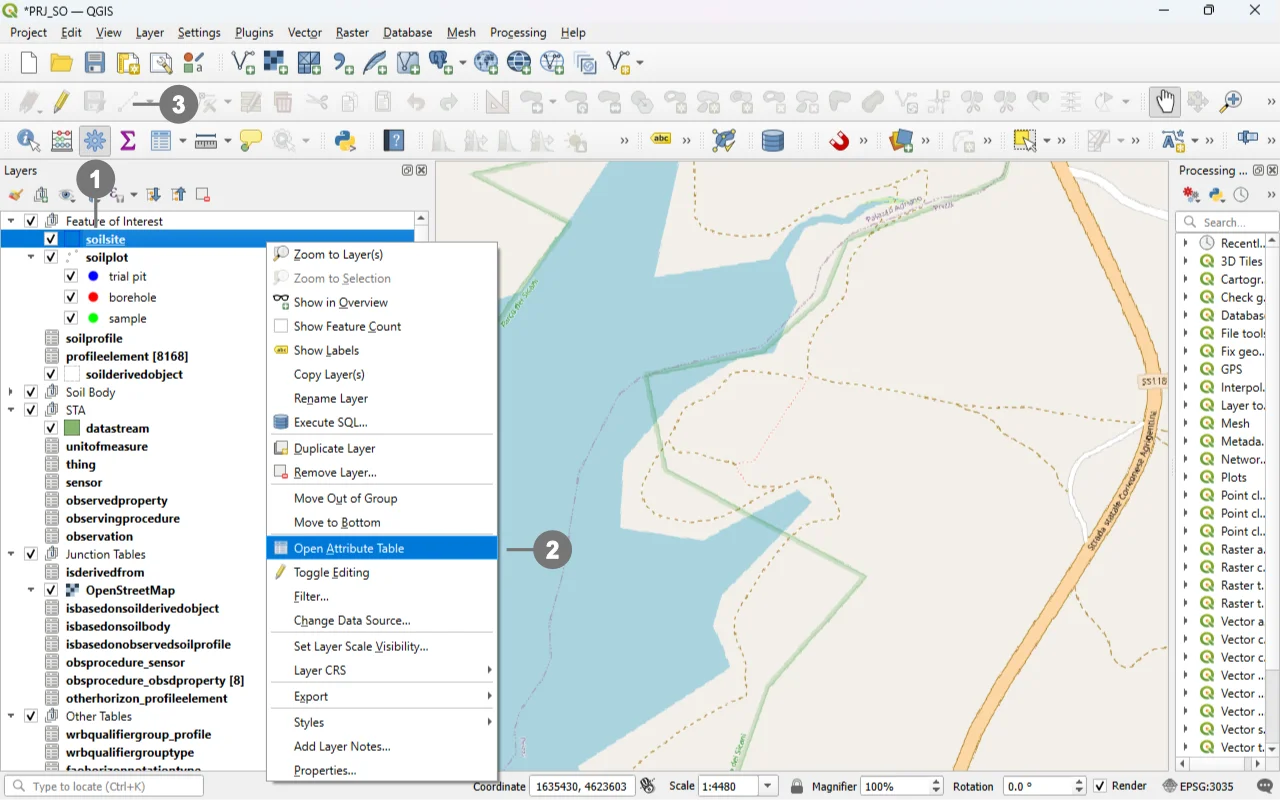Viewport: 1280px width, 800px height.
Task: Open the Python Console icon
Action: point(346,141)
